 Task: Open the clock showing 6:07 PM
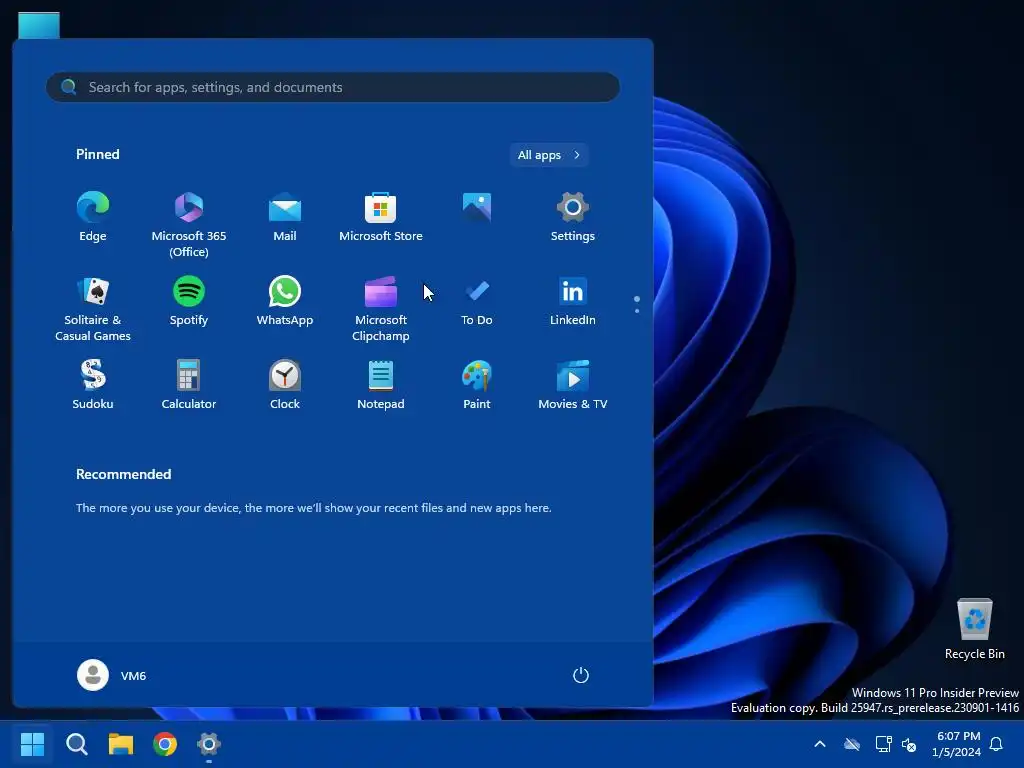tap(957, 744)
